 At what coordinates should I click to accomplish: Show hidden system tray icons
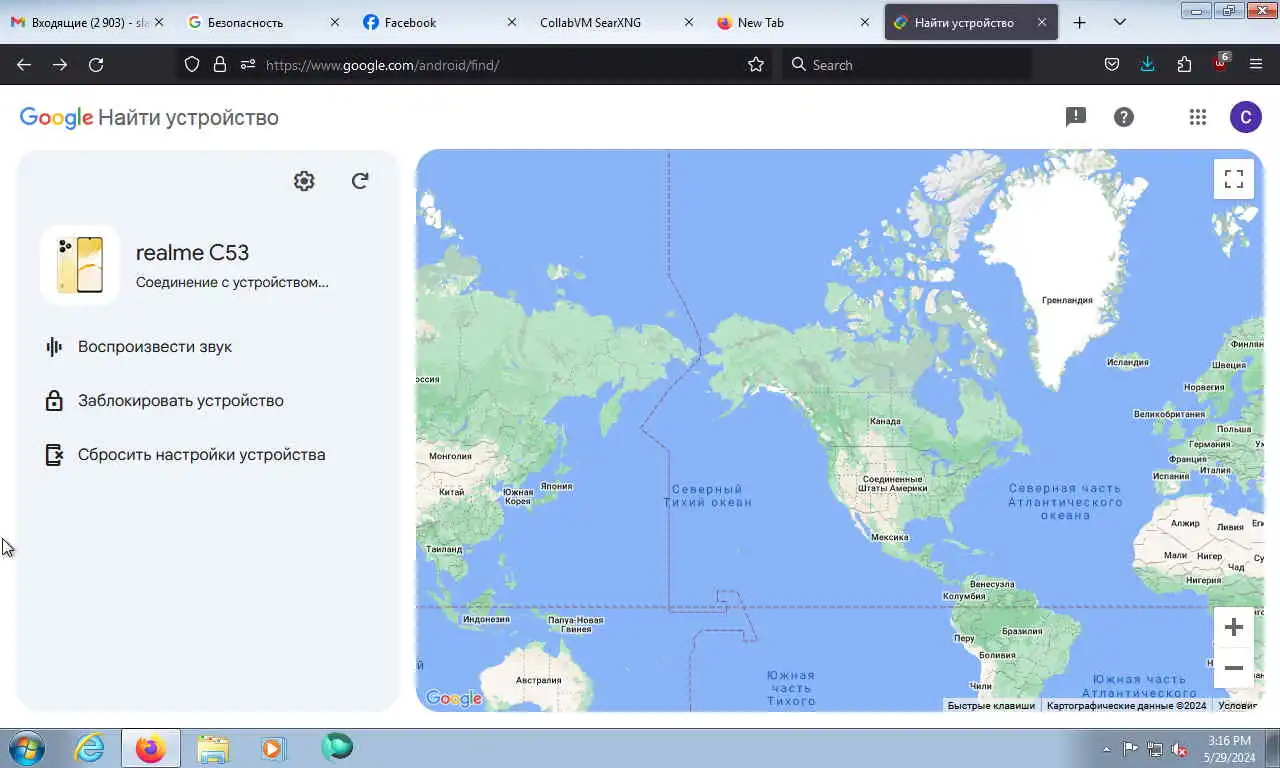[x=1106, y=749]
